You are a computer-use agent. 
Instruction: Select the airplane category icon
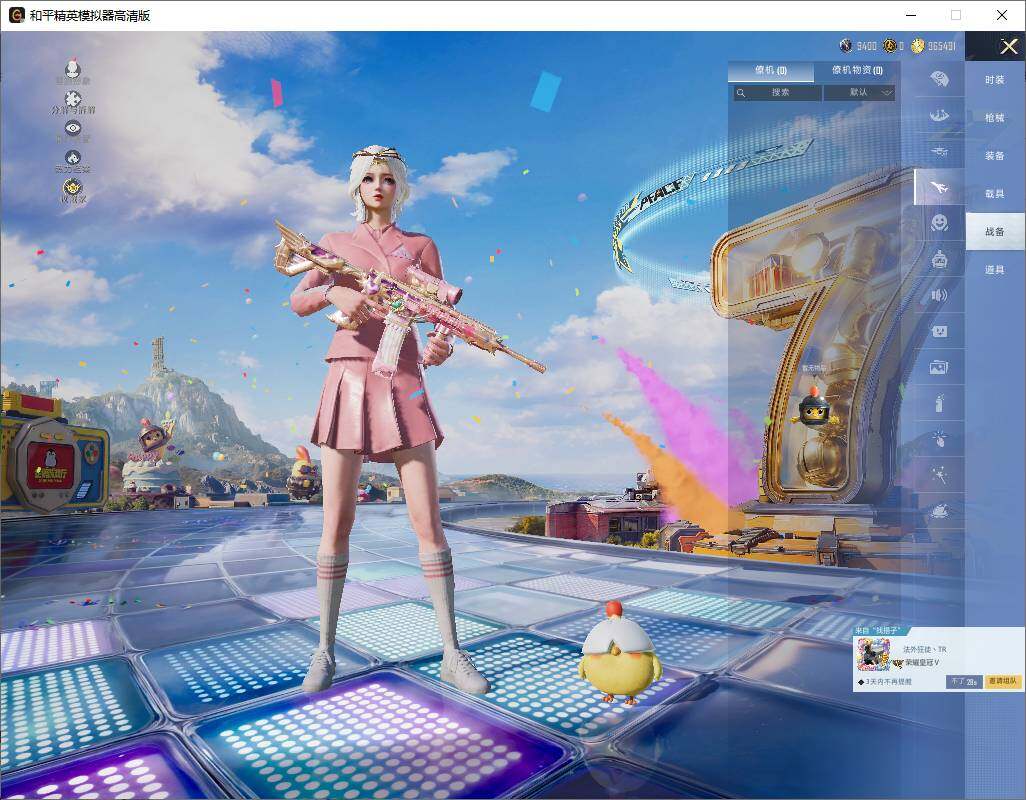tap(939, 188)
